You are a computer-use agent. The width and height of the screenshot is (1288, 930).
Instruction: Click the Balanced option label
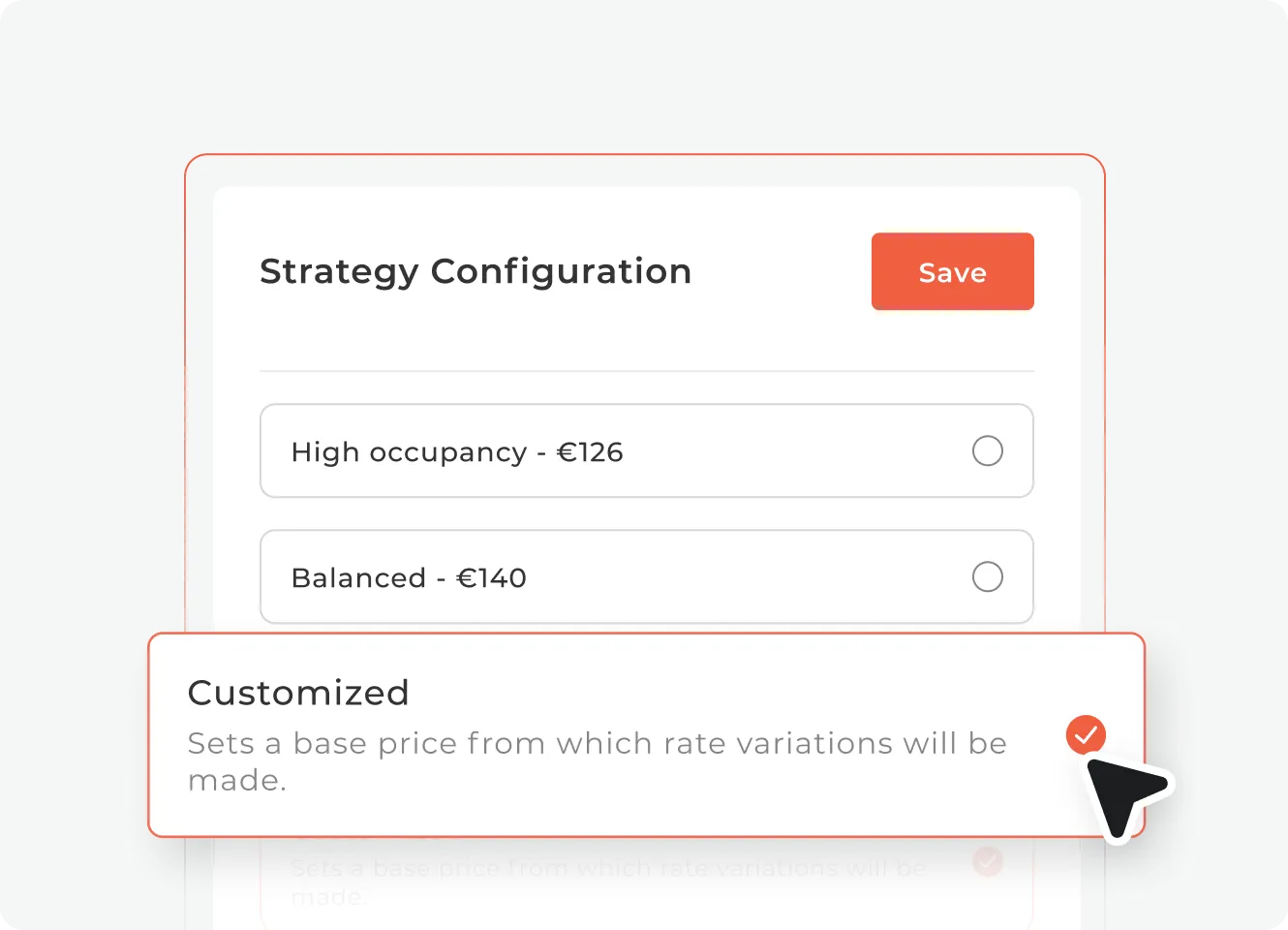[358, 578]
